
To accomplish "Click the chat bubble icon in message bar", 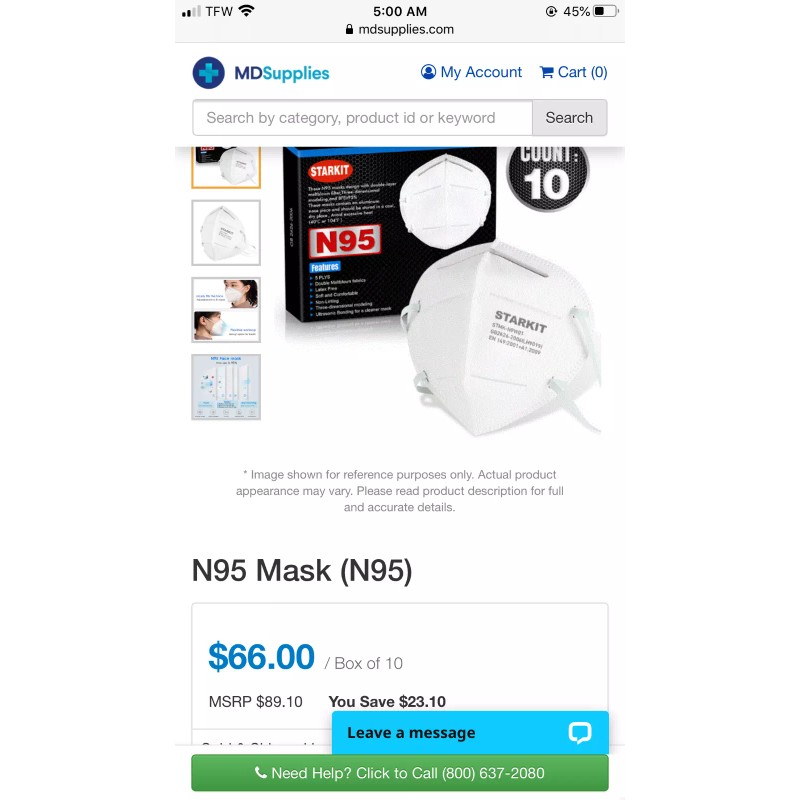I will pyautogui.click(x=580, y=733).
